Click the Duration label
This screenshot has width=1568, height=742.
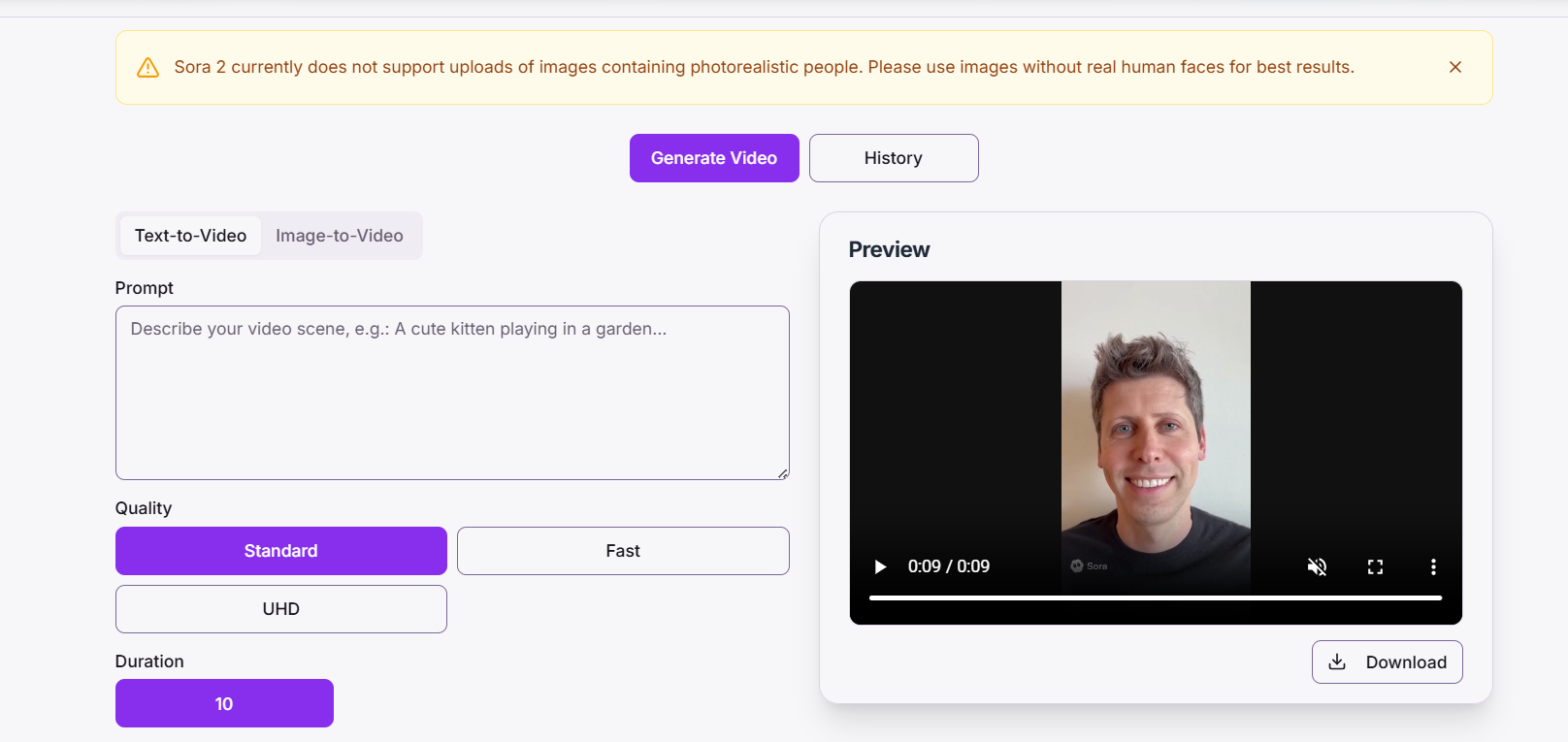point(149,661)
